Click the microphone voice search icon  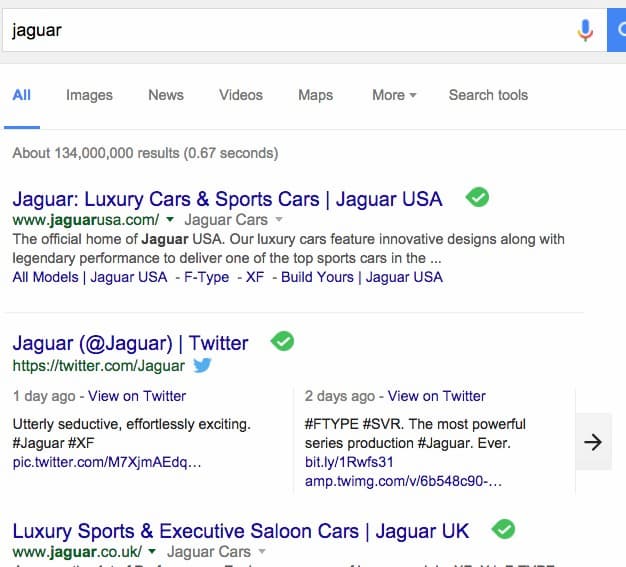[585, 30]
